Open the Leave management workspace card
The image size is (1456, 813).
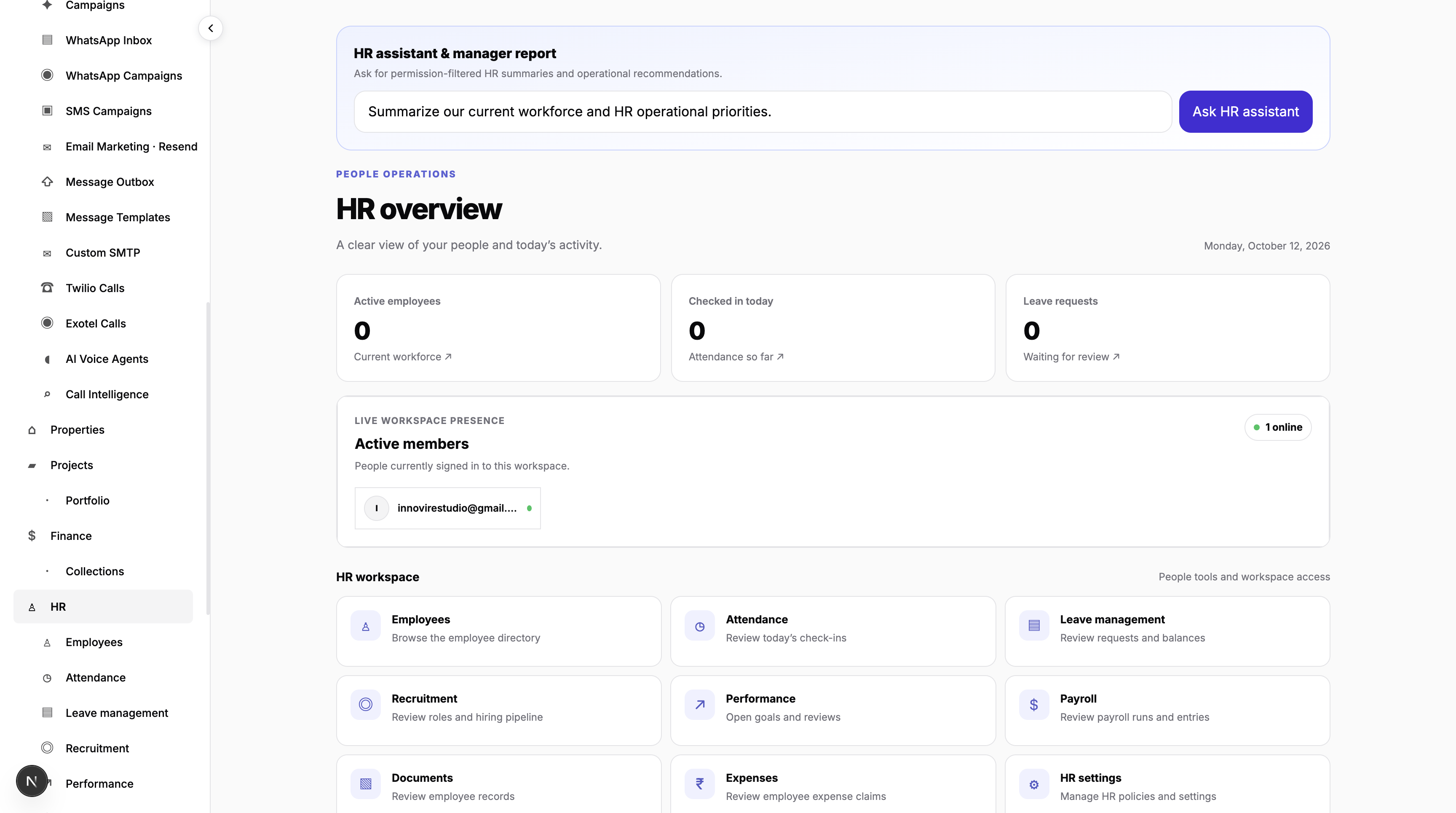coord(1167,631)
